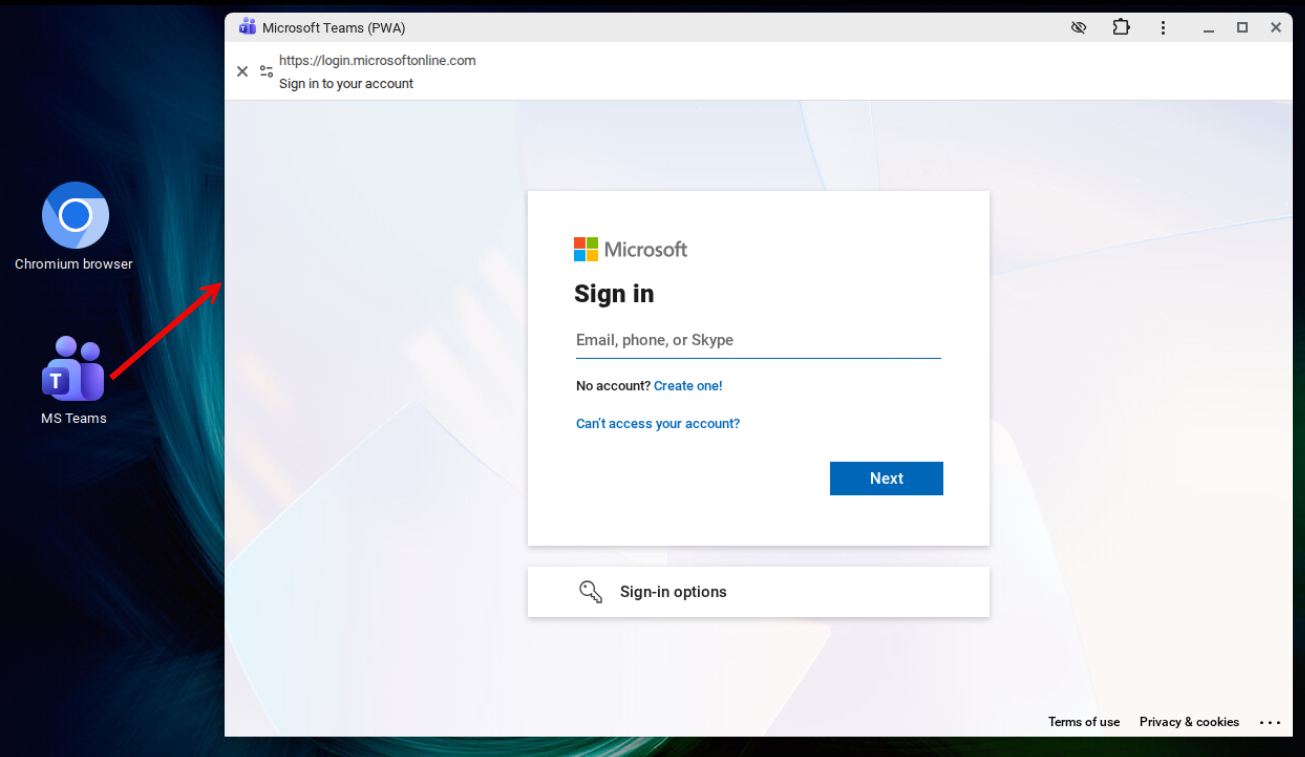Click the login.microsoftonline.com URL text
Viewport: 1305px width, 757px height.
pyautogui.click(x=377, y=60)
